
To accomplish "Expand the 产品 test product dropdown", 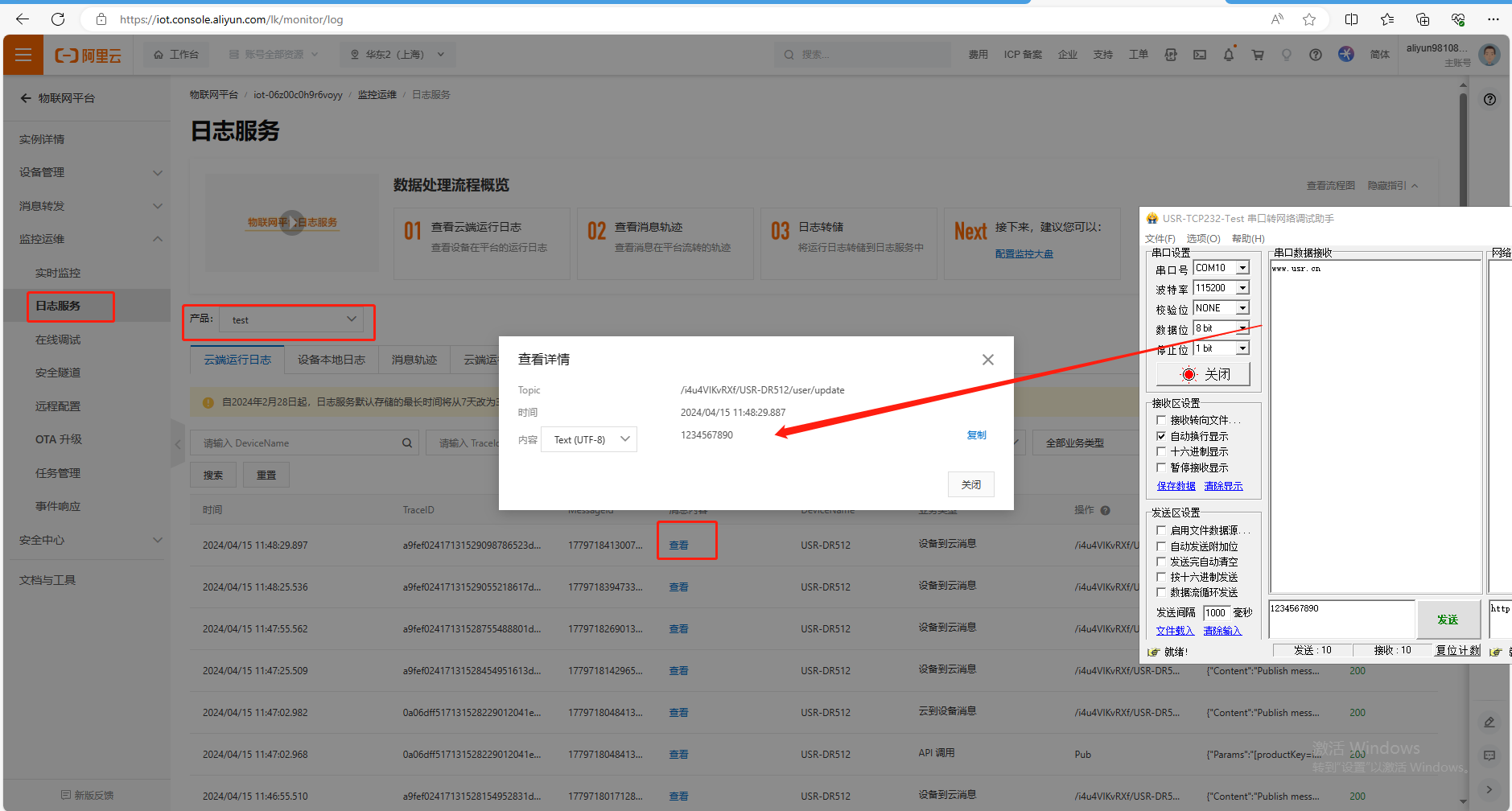I will tap(292, 319).
